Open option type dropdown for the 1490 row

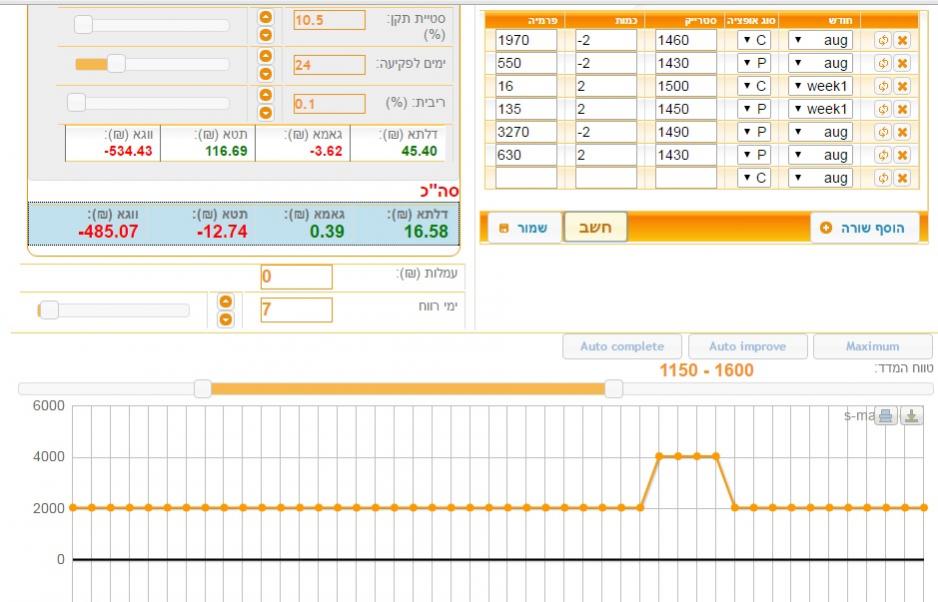click(x=753, y=132)
